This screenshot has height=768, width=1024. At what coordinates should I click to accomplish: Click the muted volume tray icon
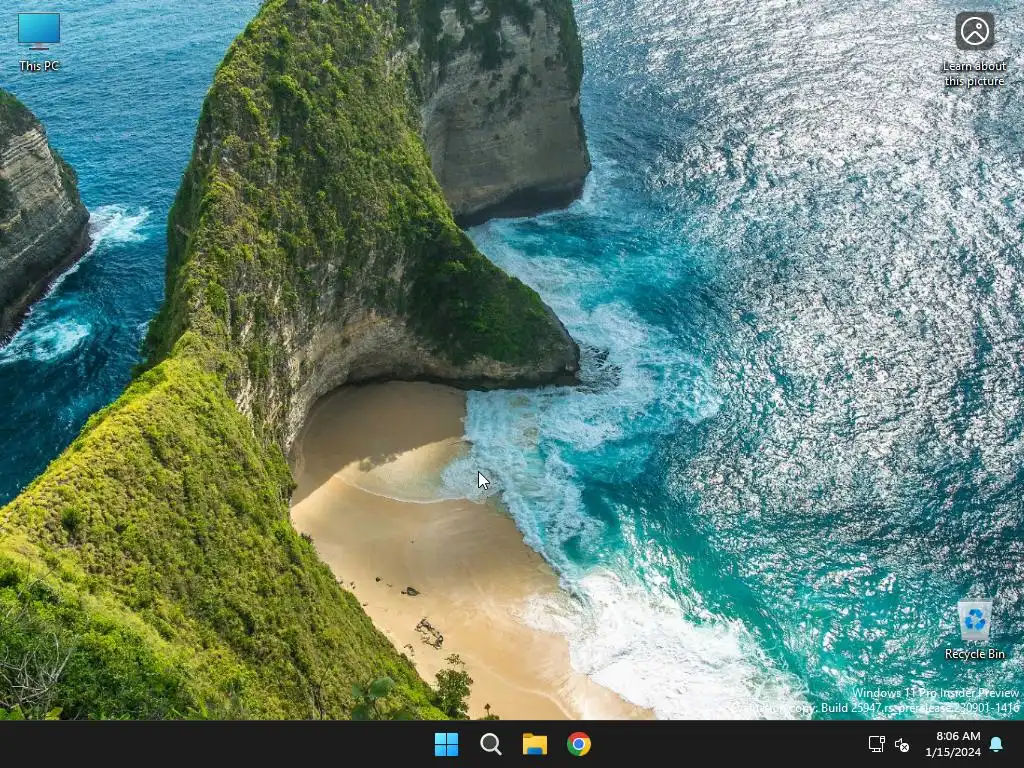pos(902,744)
